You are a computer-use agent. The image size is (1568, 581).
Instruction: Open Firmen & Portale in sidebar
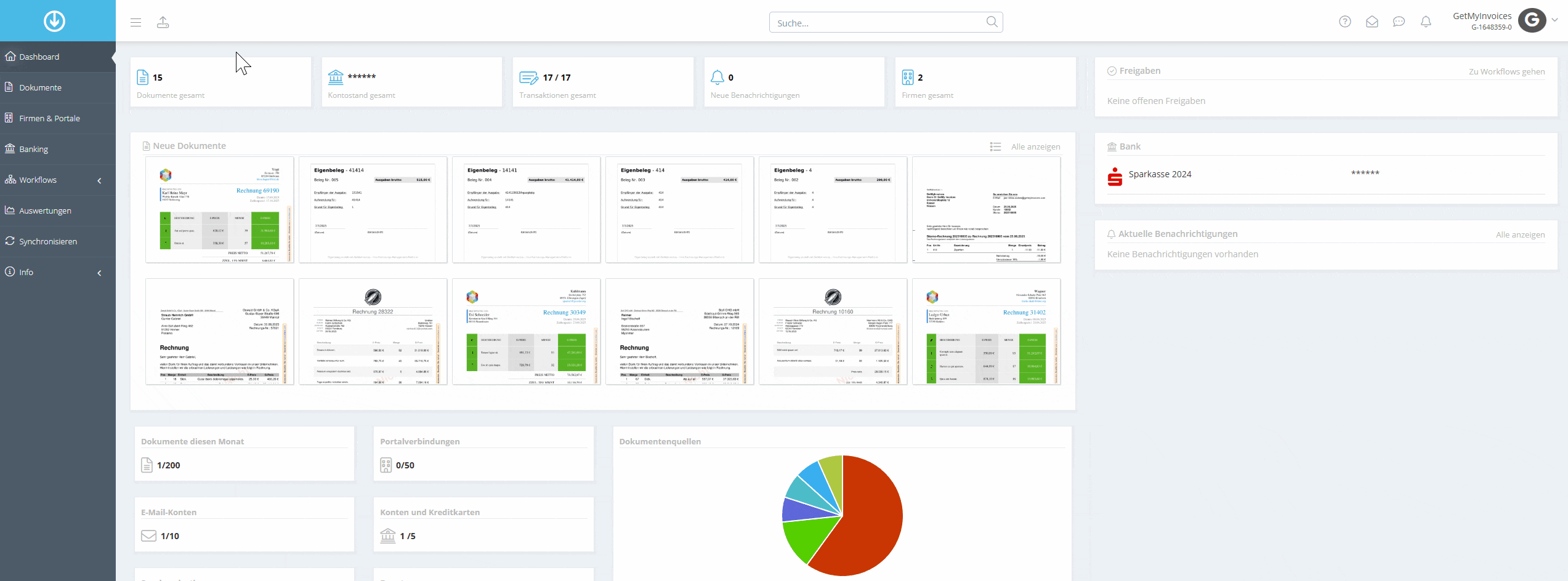click(58, 118)
